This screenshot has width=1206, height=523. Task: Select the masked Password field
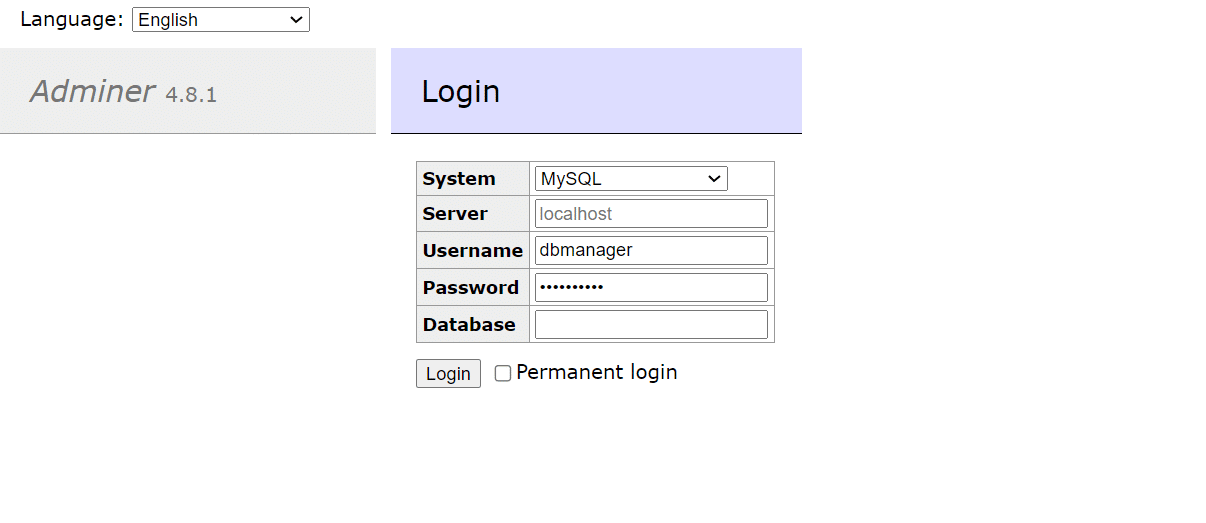(x=651, y=287)
